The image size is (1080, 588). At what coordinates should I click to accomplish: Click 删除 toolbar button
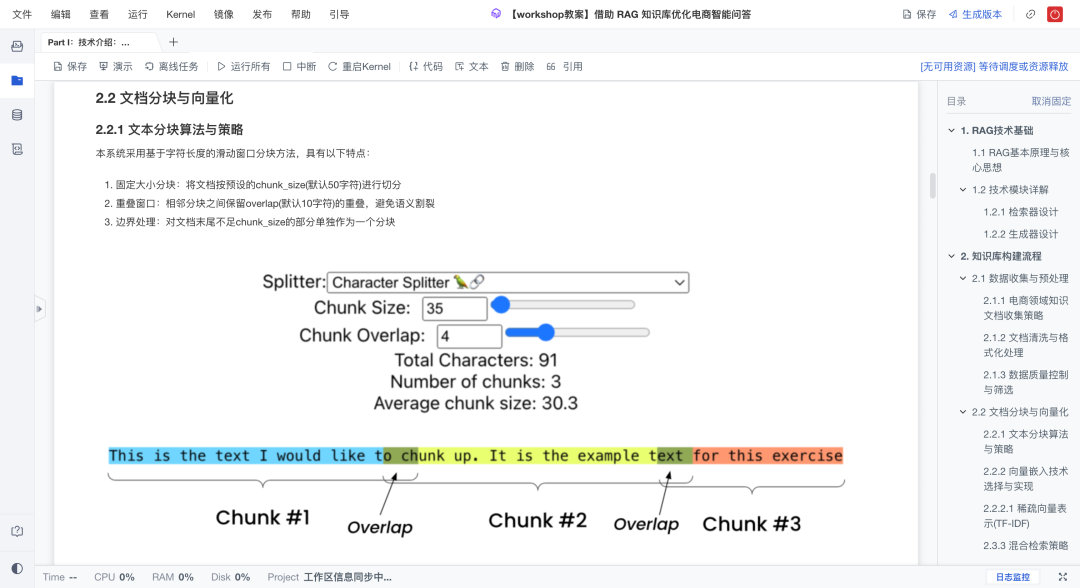517,67
